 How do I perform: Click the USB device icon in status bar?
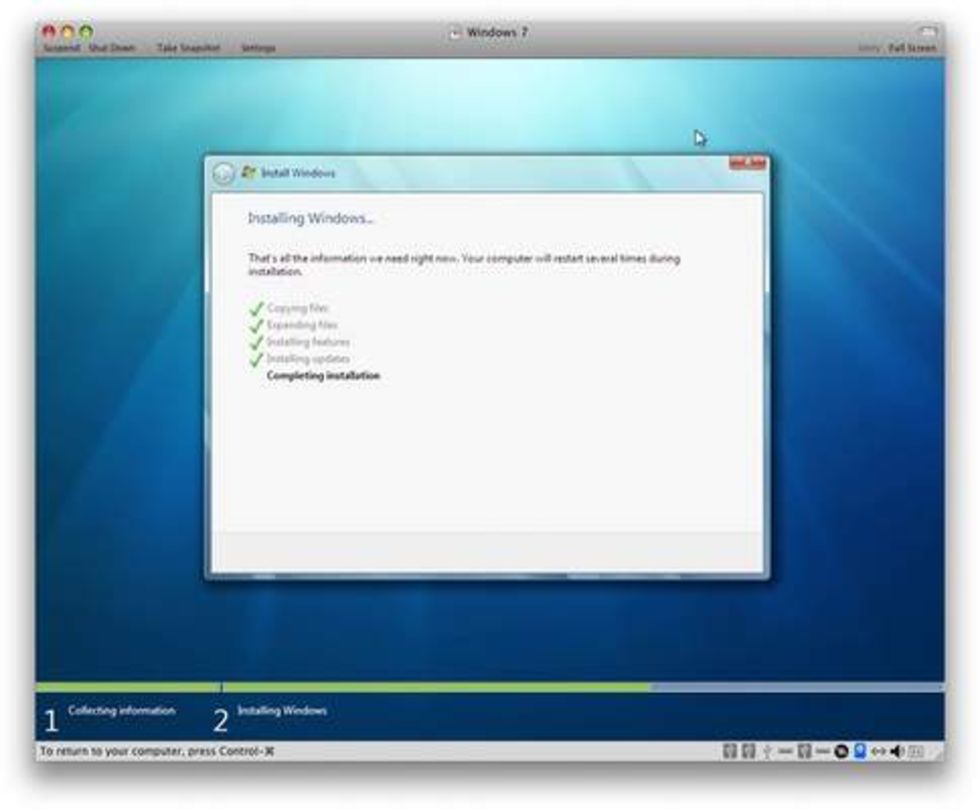(x=767, y=751)
